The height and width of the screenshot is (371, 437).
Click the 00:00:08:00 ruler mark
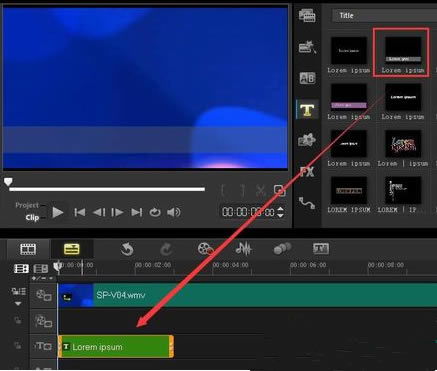point(386,265)
